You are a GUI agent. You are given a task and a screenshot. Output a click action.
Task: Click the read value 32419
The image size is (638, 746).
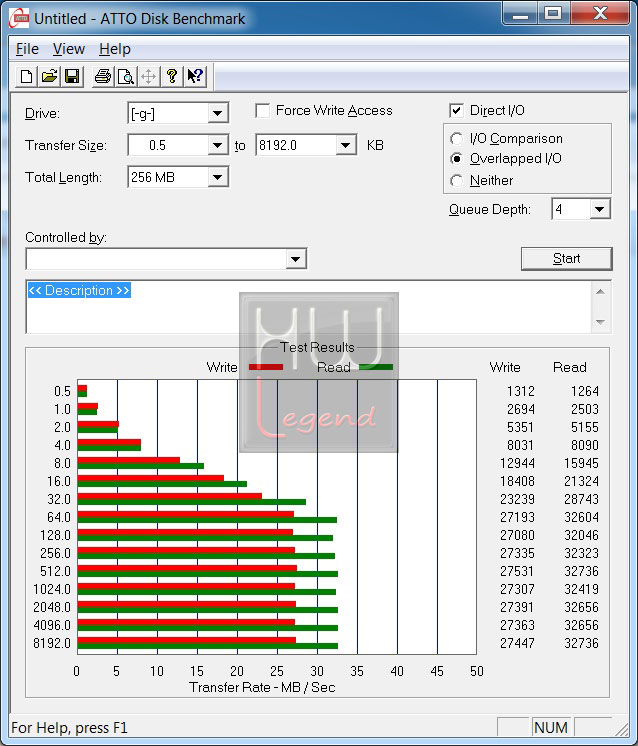(x=581, y=589)
